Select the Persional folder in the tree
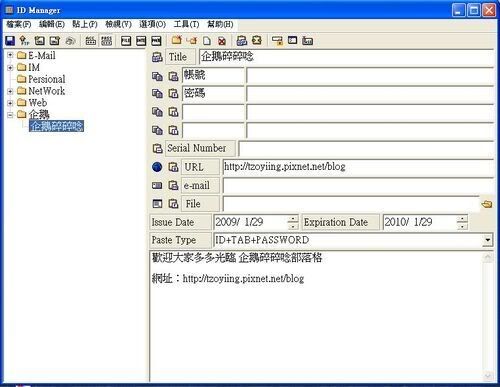Screen dimensions: 500x387 point(47,79)
